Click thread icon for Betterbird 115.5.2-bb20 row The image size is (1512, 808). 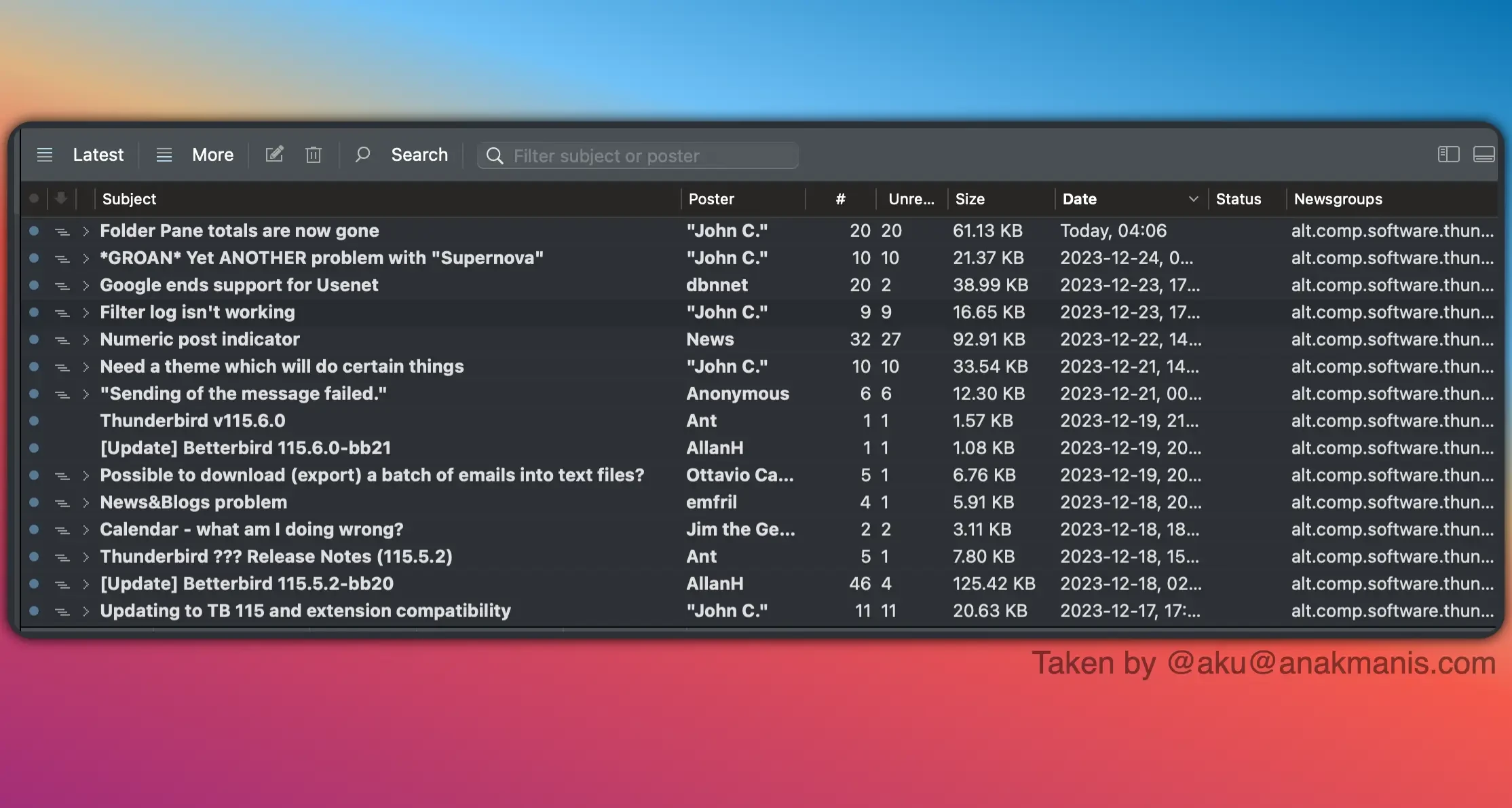pos(62,585)
